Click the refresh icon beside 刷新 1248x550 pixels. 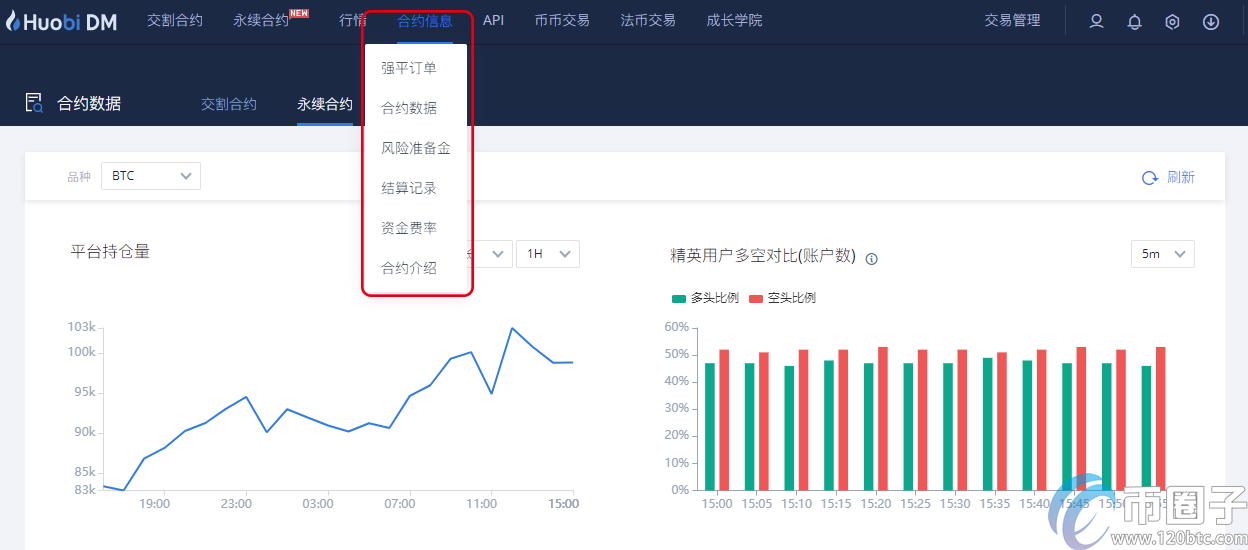click(x=1150, y=177)
